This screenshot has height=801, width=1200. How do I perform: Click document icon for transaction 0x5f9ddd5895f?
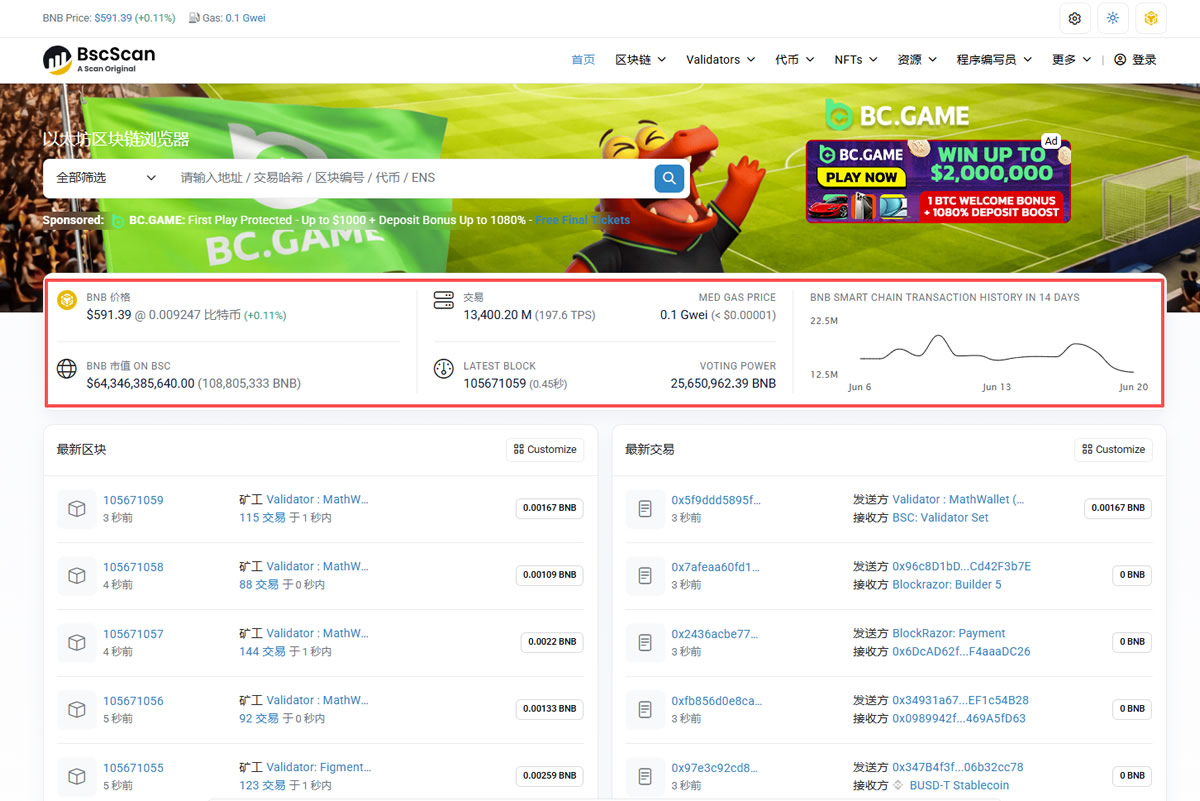click(x=645, y=509)
